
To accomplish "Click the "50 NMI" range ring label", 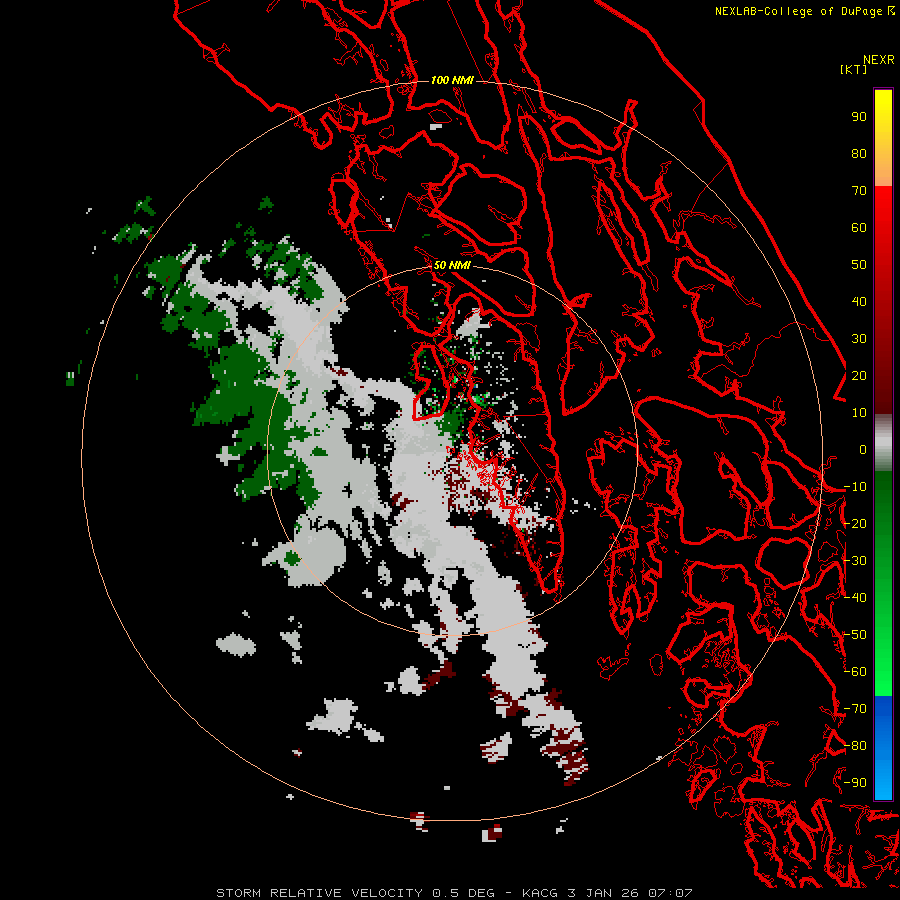I will [452, 265].
